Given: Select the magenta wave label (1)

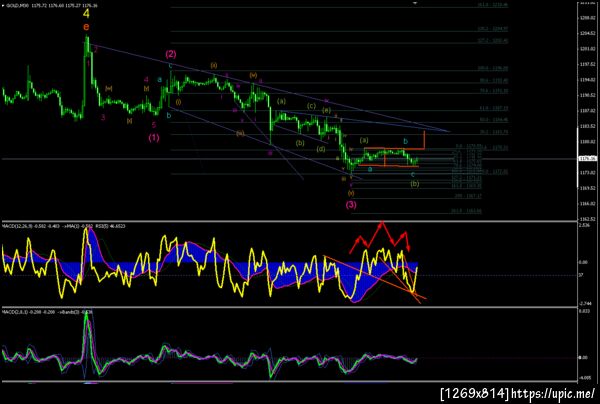Looking at the screenshot, I should click(x=154, y=137).
